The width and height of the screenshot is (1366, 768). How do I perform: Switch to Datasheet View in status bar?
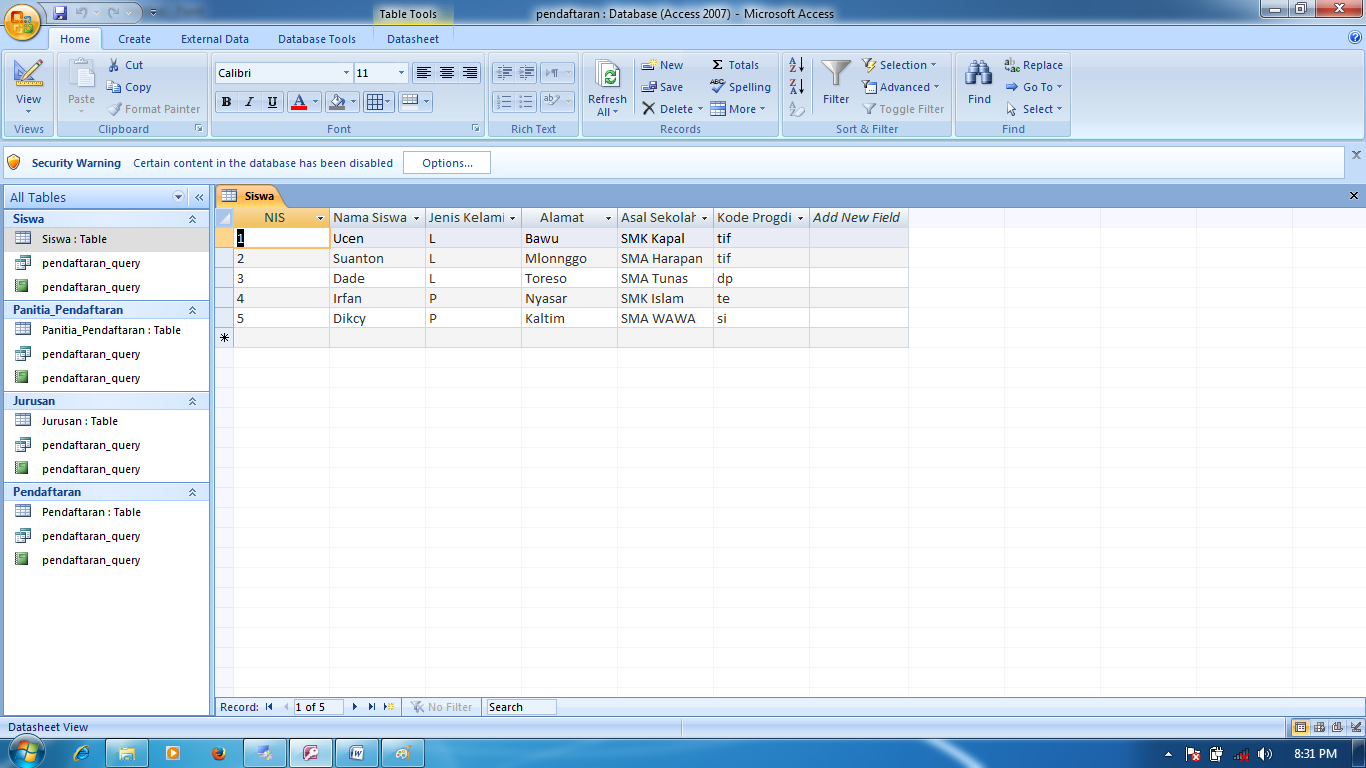(x=1301, y=727)
